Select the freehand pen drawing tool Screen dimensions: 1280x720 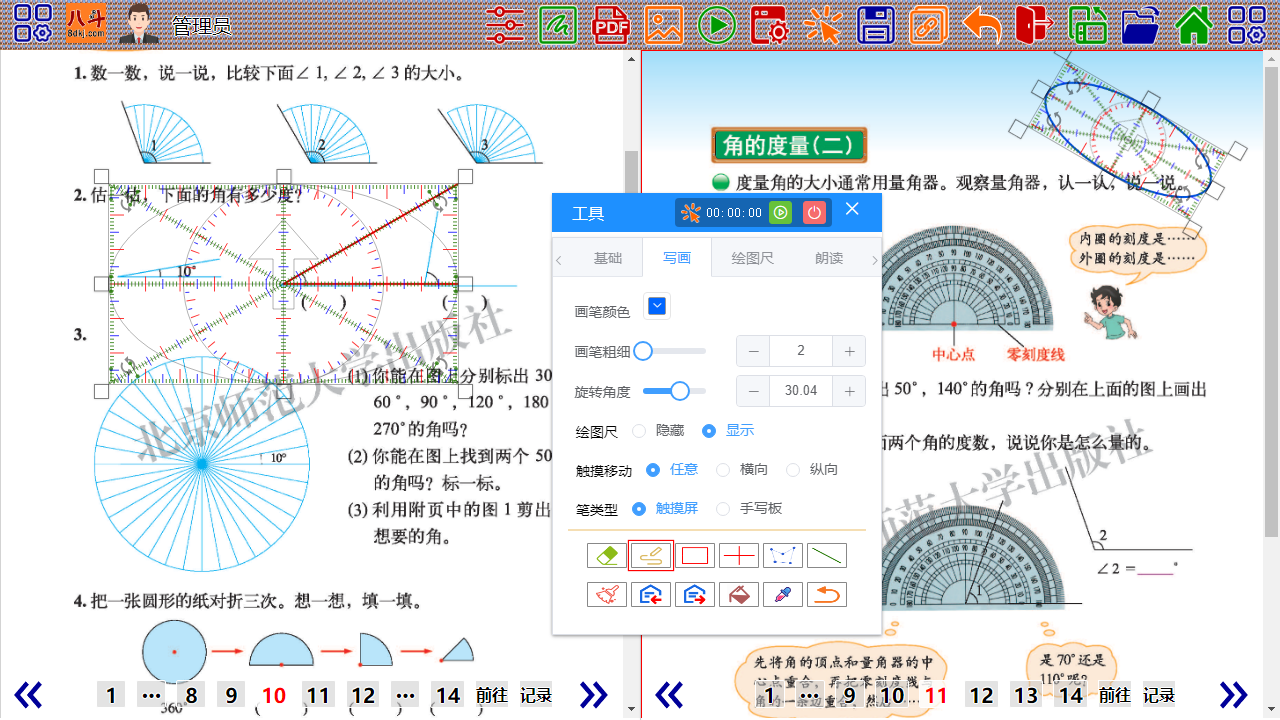click(651, 555)
